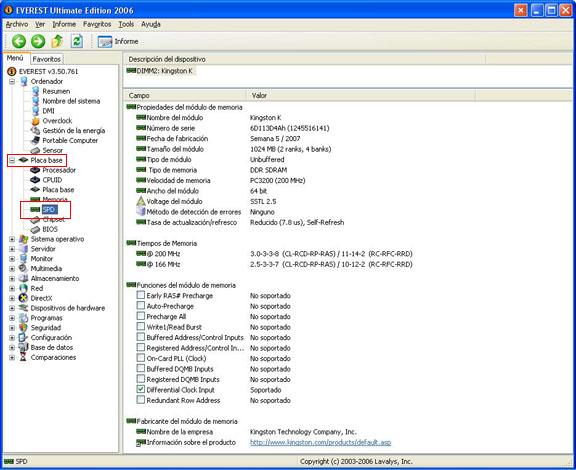Collapse the Placa base tree node
Image resolution: width=576 pixels, height=470 pixels.
click(12, 160)
